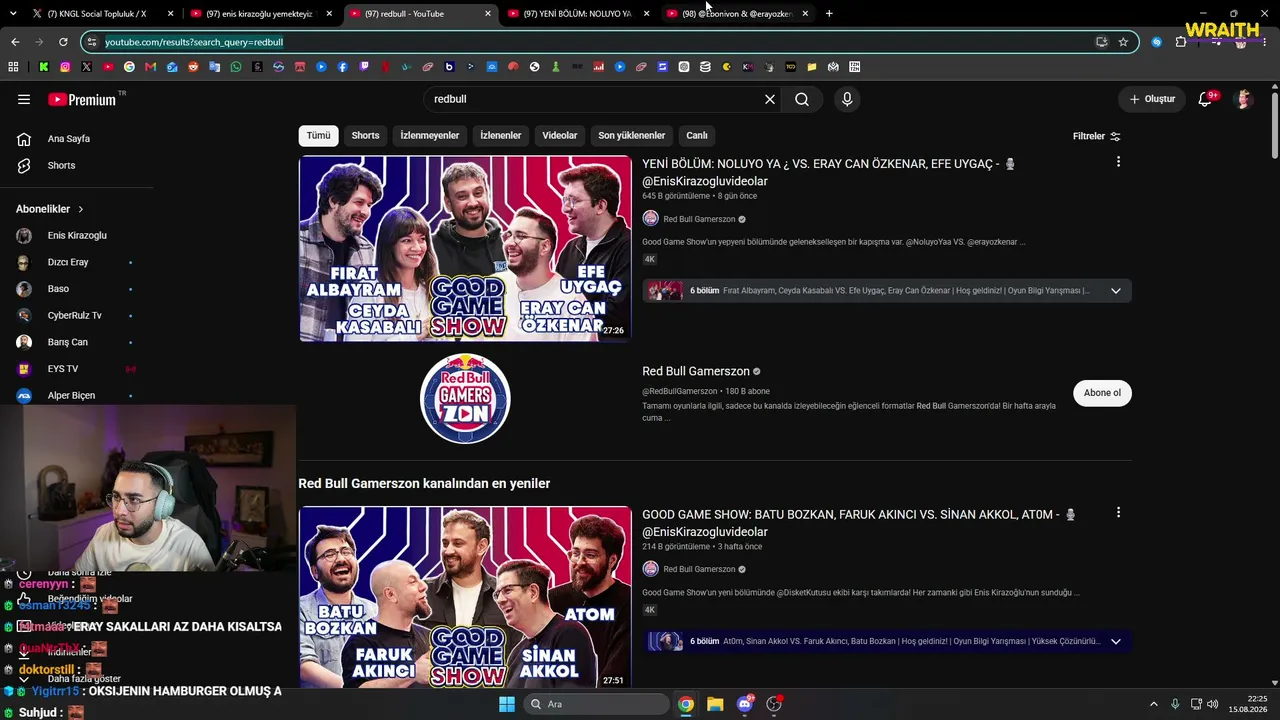Switch to the enis kirazoğlu yemekteyiz tab
This screenshot has height=720, width=1280.
pos(260,14)
